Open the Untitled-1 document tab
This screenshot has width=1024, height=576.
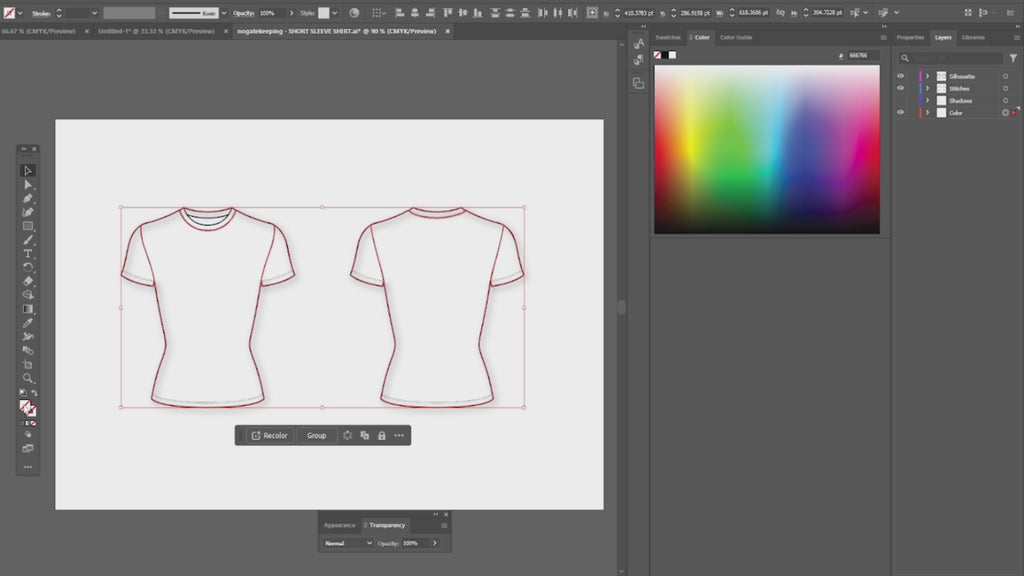pos(150,31)
